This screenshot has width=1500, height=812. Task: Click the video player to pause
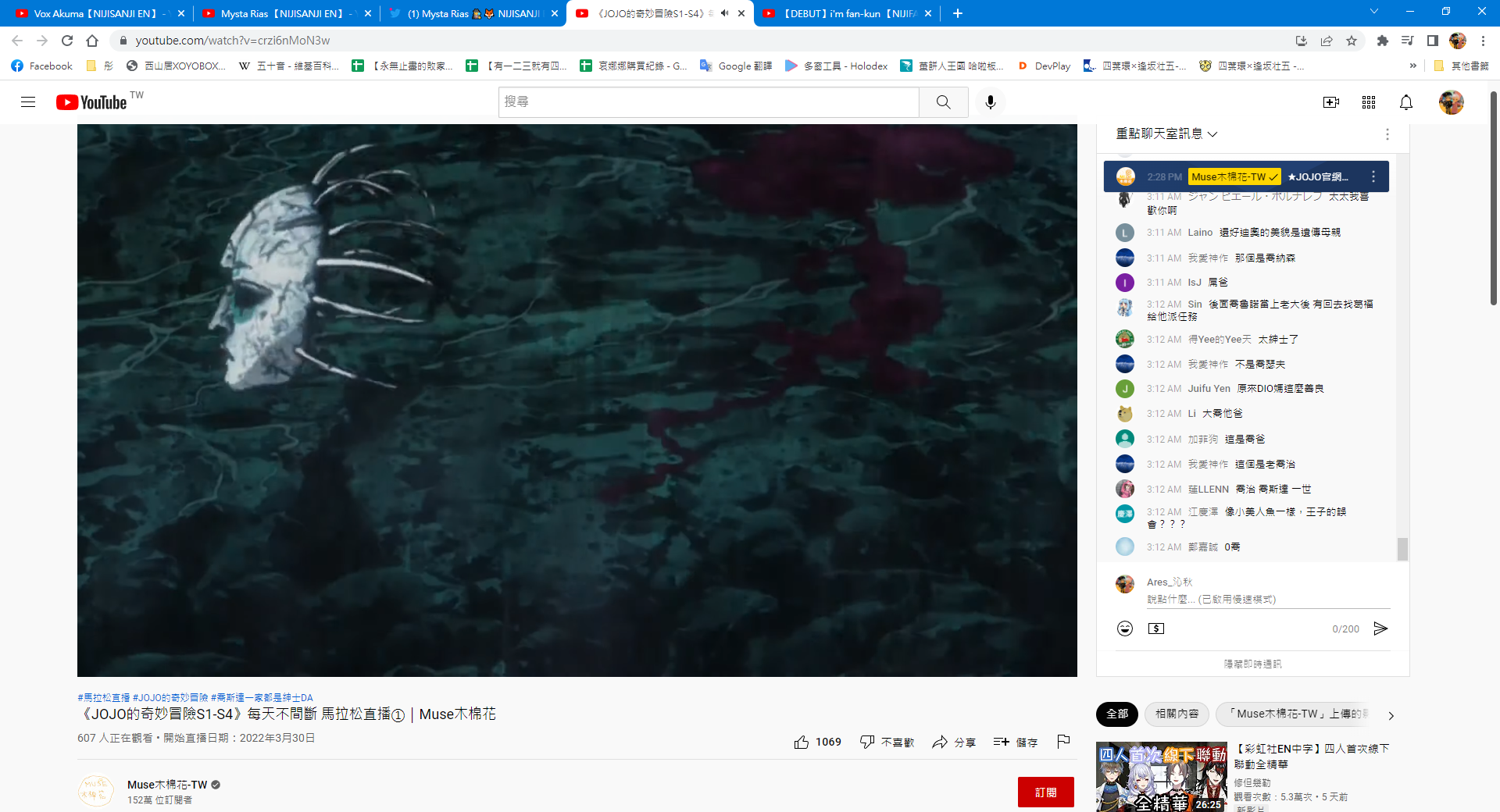577,401
